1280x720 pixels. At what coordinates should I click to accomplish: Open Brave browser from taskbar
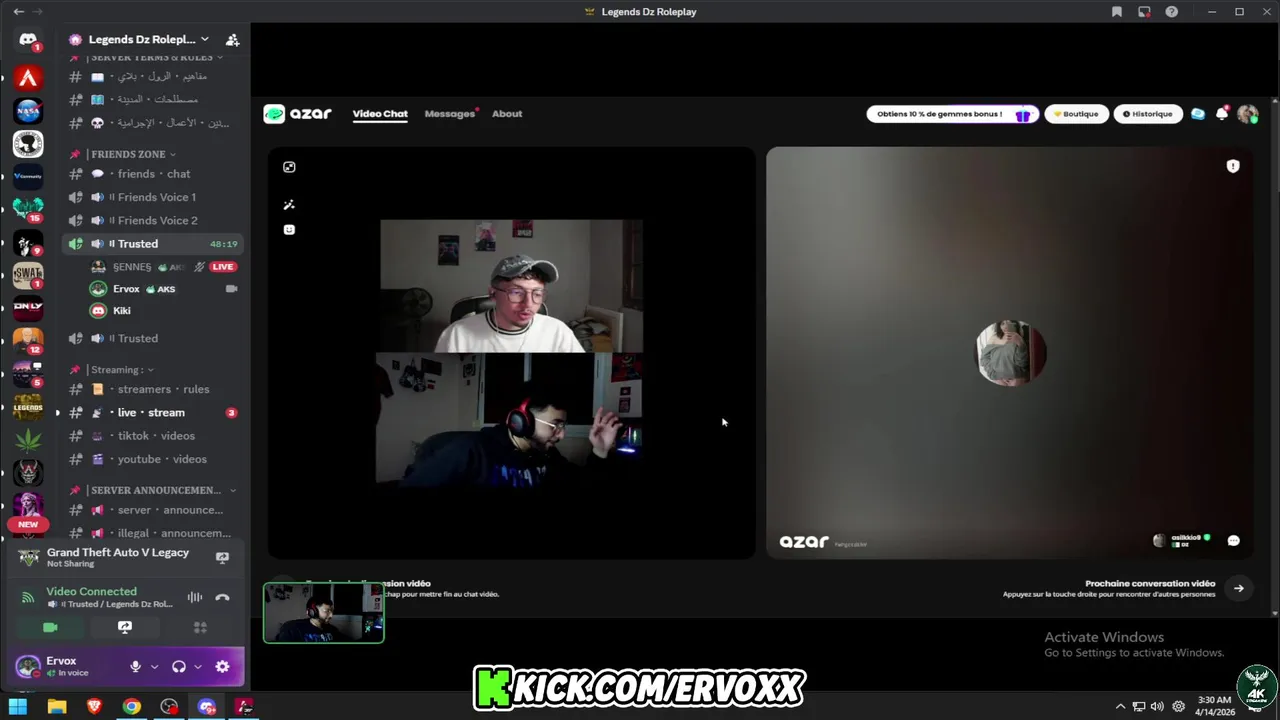[94, 707]
